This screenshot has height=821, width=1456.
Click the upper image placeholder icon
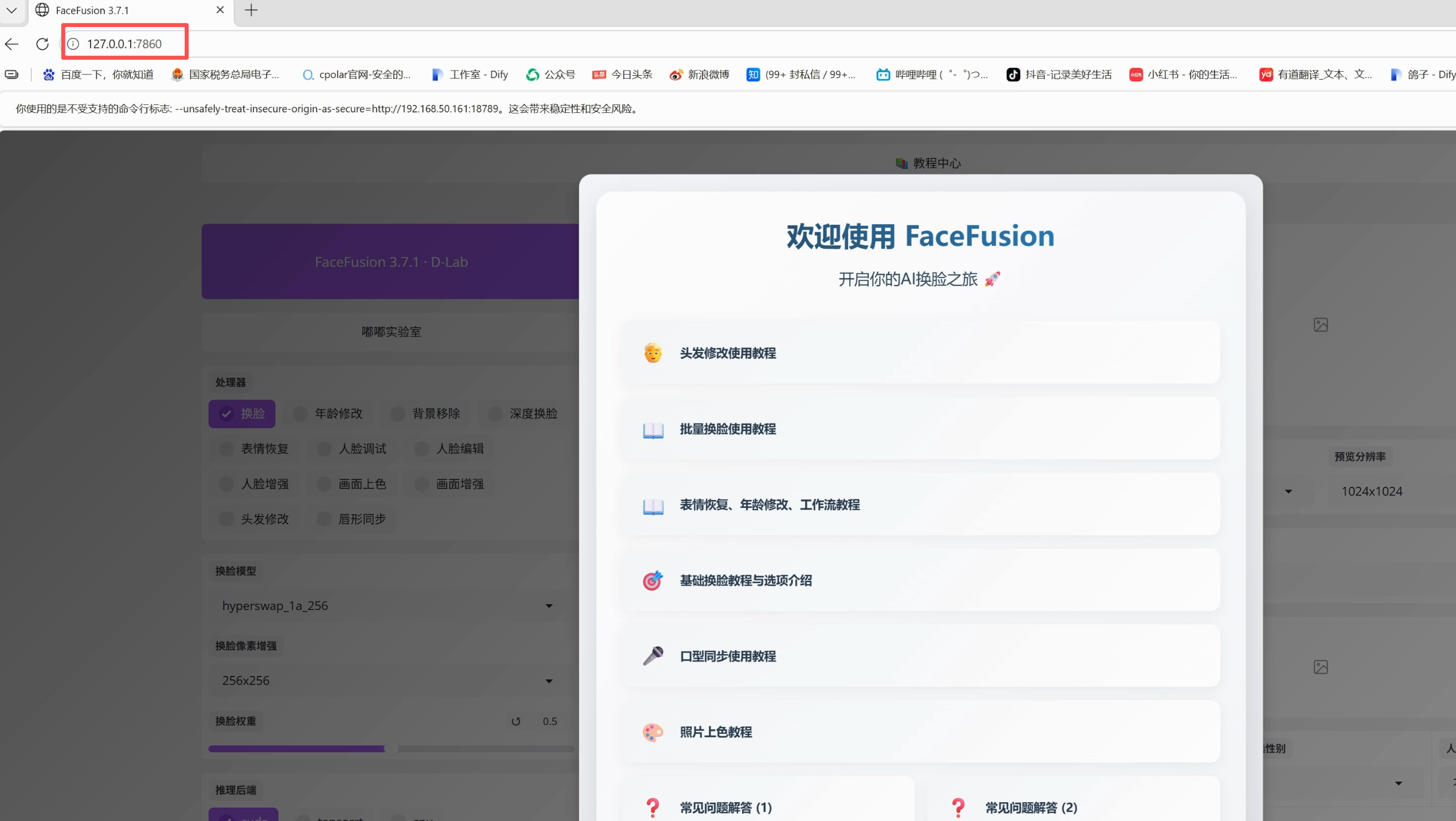click(x=1321, y=325)
